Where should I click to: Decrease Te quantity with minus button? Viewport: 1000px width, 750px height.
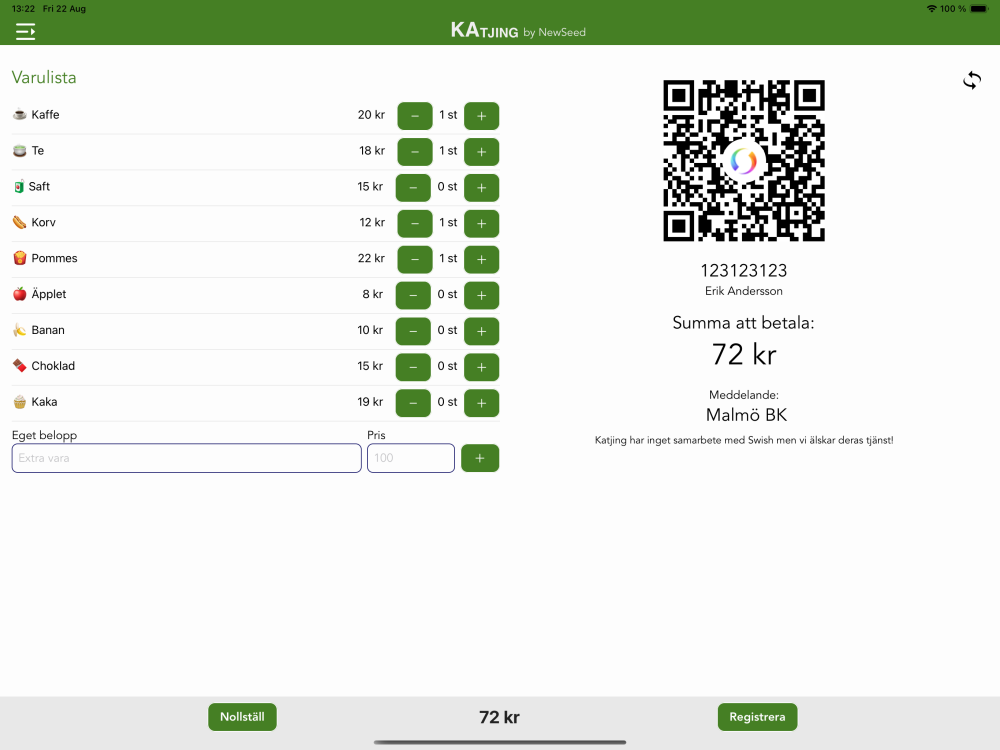(x=415, y=152)
